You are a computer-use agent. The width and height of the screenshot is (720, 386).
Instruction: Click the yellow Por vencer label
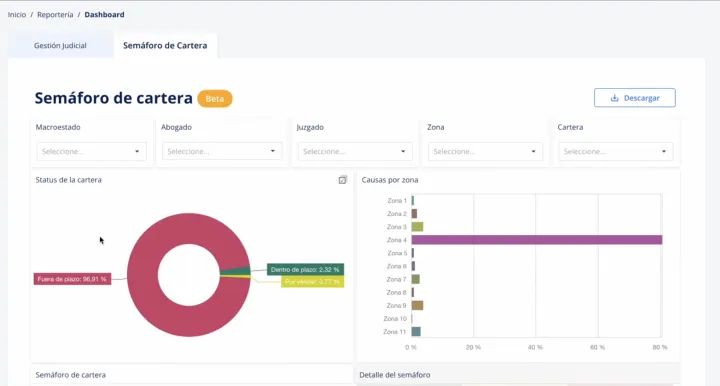click(312, 282)
